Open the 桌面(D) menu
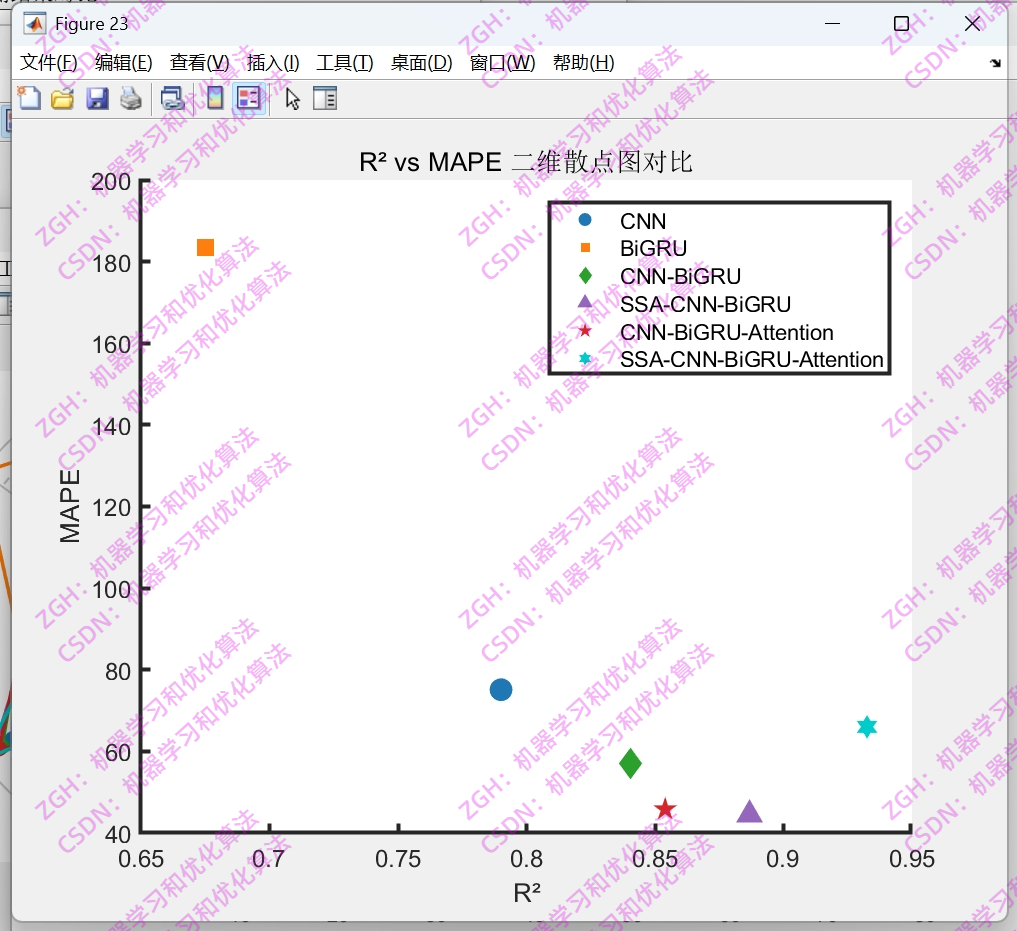Screen dimensions: 1017x931 (422, 63)
